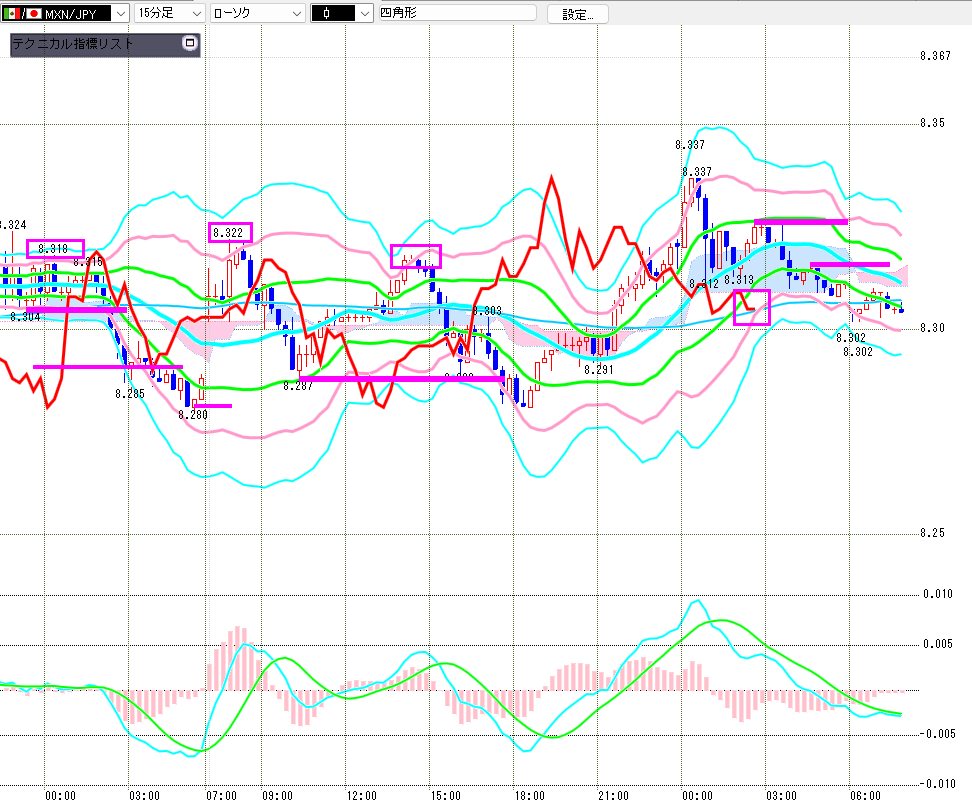Viewport: 972px width, 806px height.
Task: Select the short magenta line beneath 8.280
Action: tap(212, 405)
